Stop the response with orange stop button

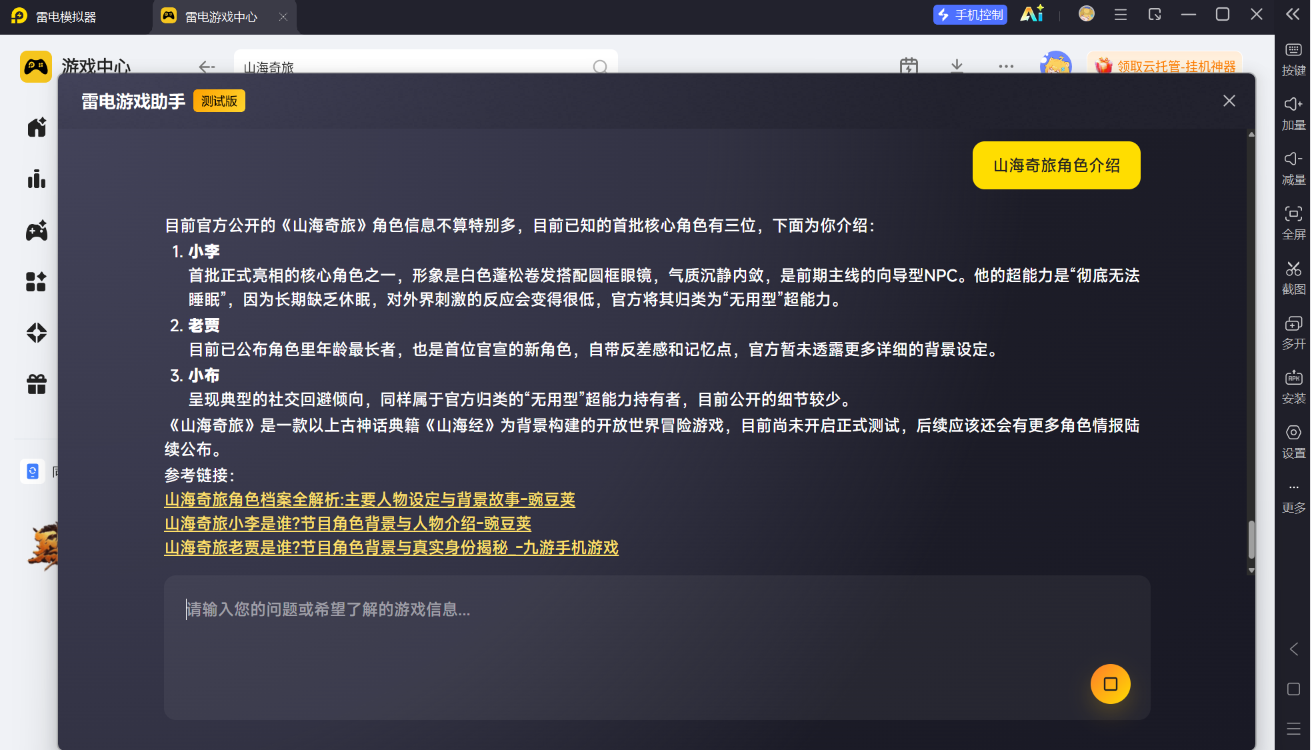[x=1110, y=684]
